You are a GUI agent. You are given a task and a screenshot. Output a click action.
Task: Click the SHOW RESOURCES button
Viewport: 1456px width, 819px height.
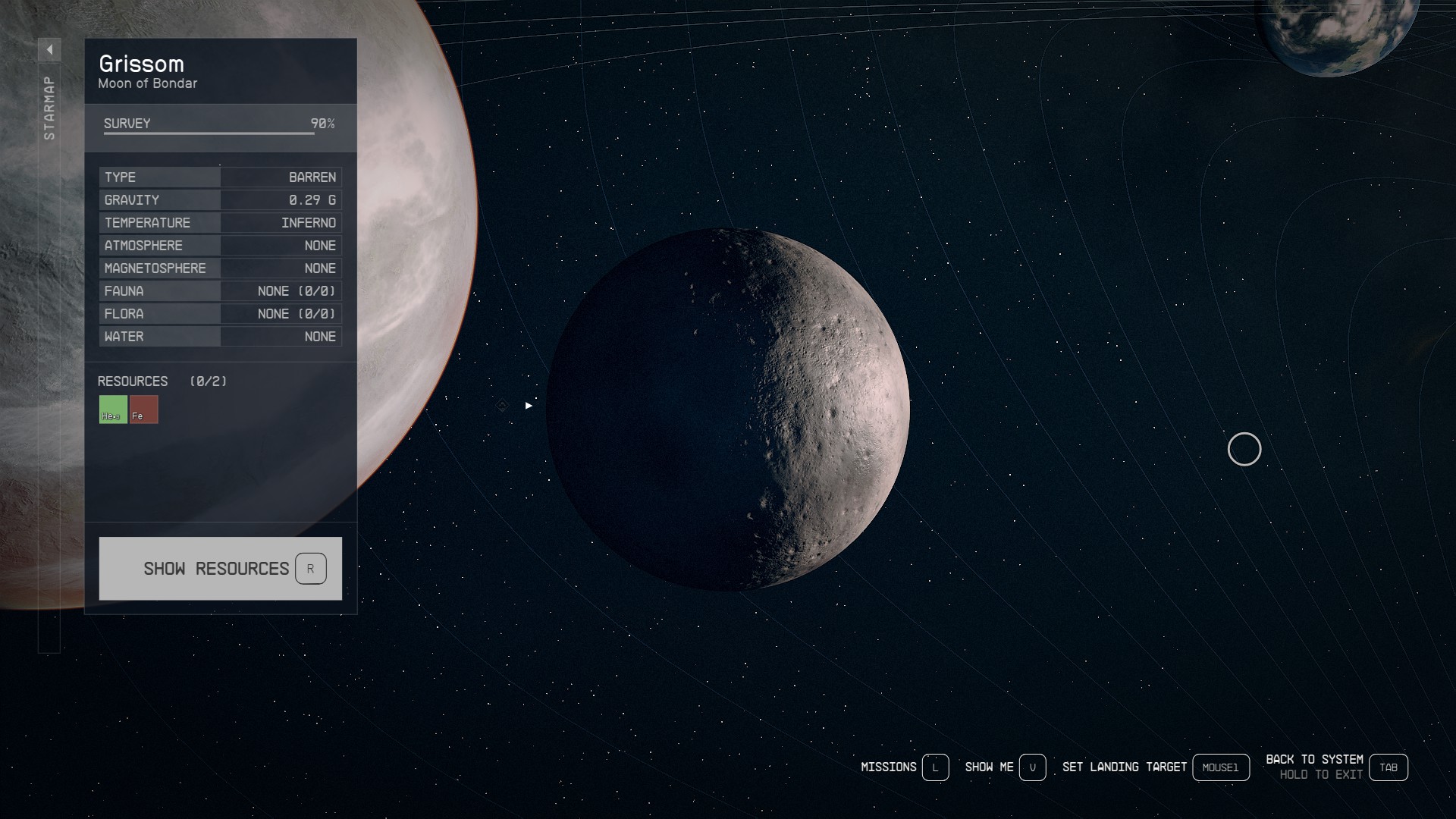[220, 569]
